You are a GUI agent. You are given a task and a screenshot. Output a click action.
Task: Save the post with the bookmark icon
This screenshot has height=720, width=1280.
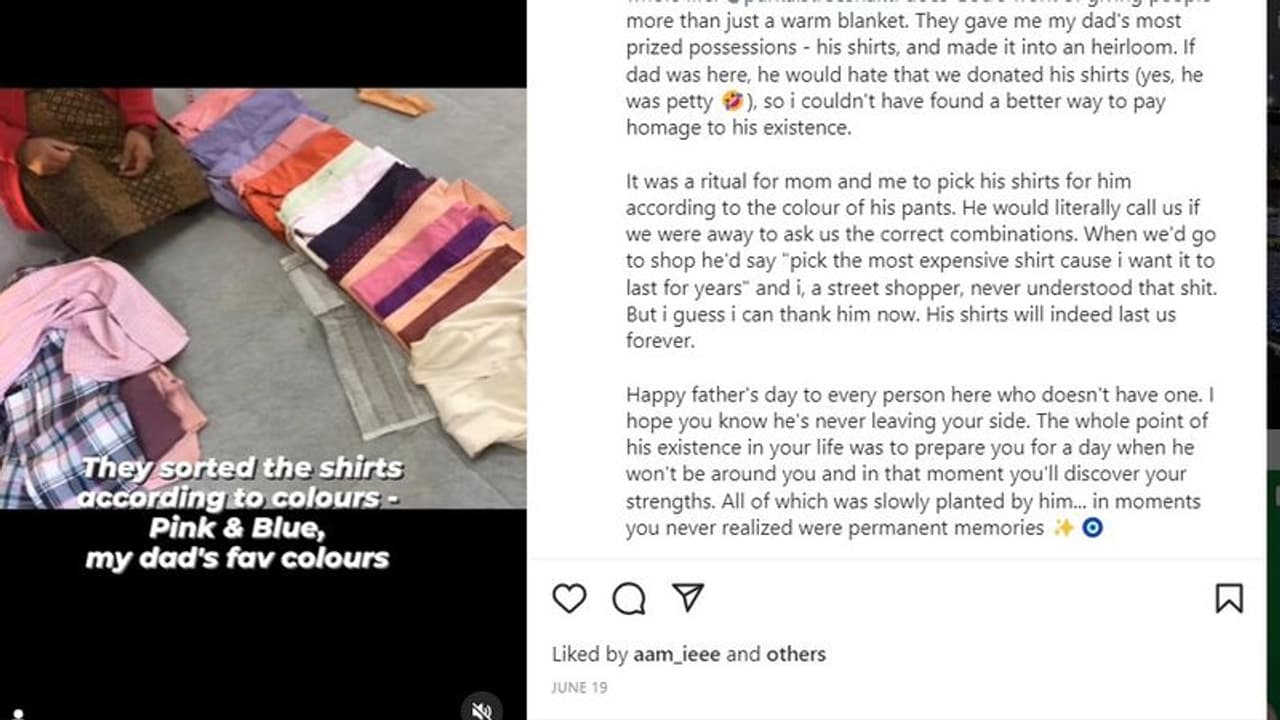click(x=1229, y=598)
